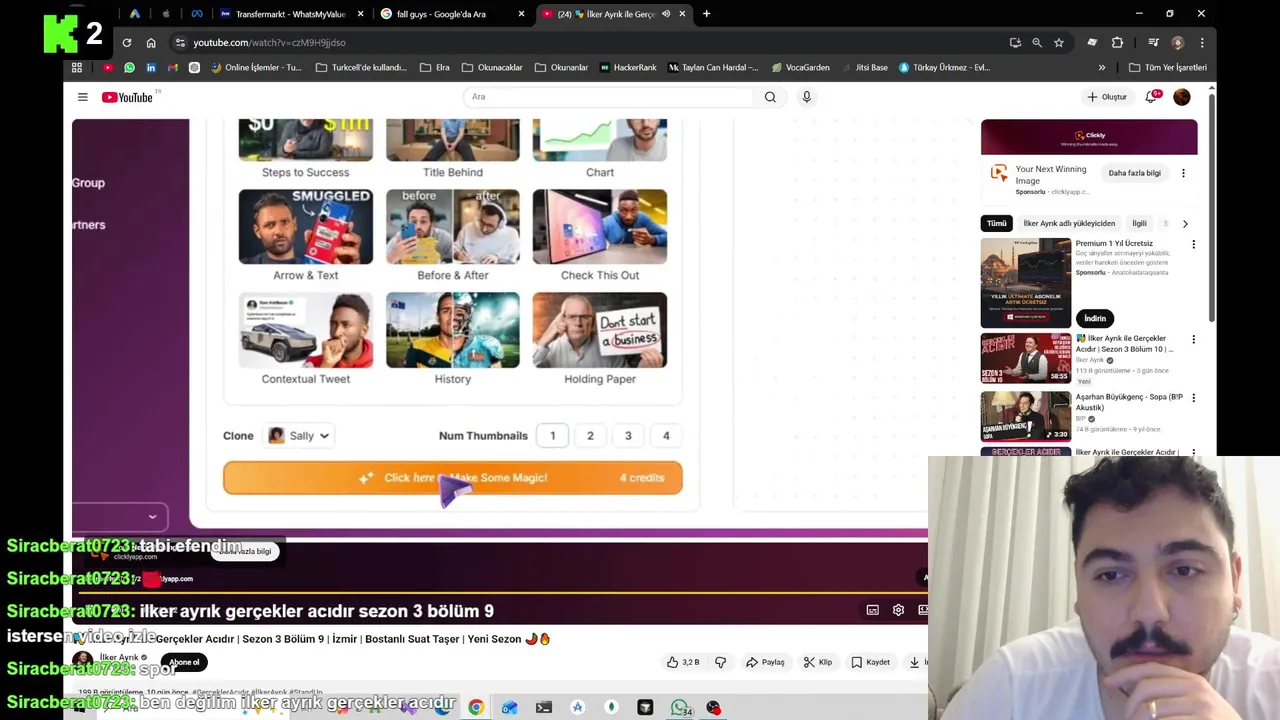Open the WhatsApp bookmark icon
The width and height of the screenshot is (1280, 720).
(129, 68)
